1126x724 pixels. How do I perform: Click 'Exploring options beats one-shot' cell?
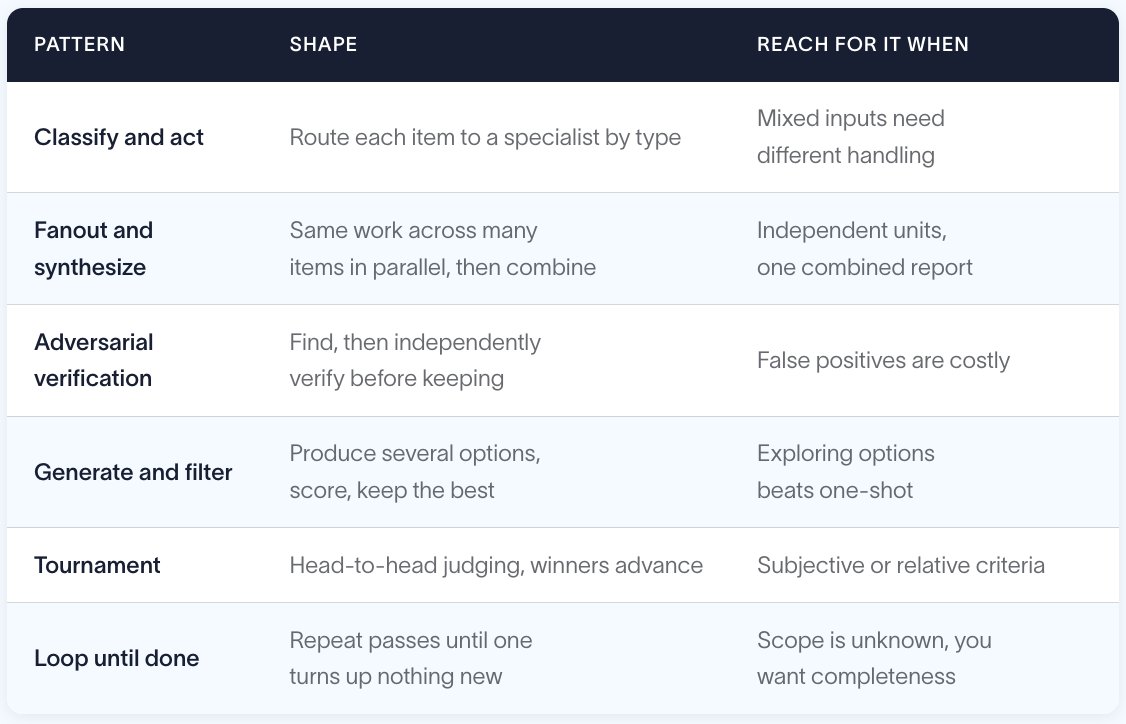(845, 472)
